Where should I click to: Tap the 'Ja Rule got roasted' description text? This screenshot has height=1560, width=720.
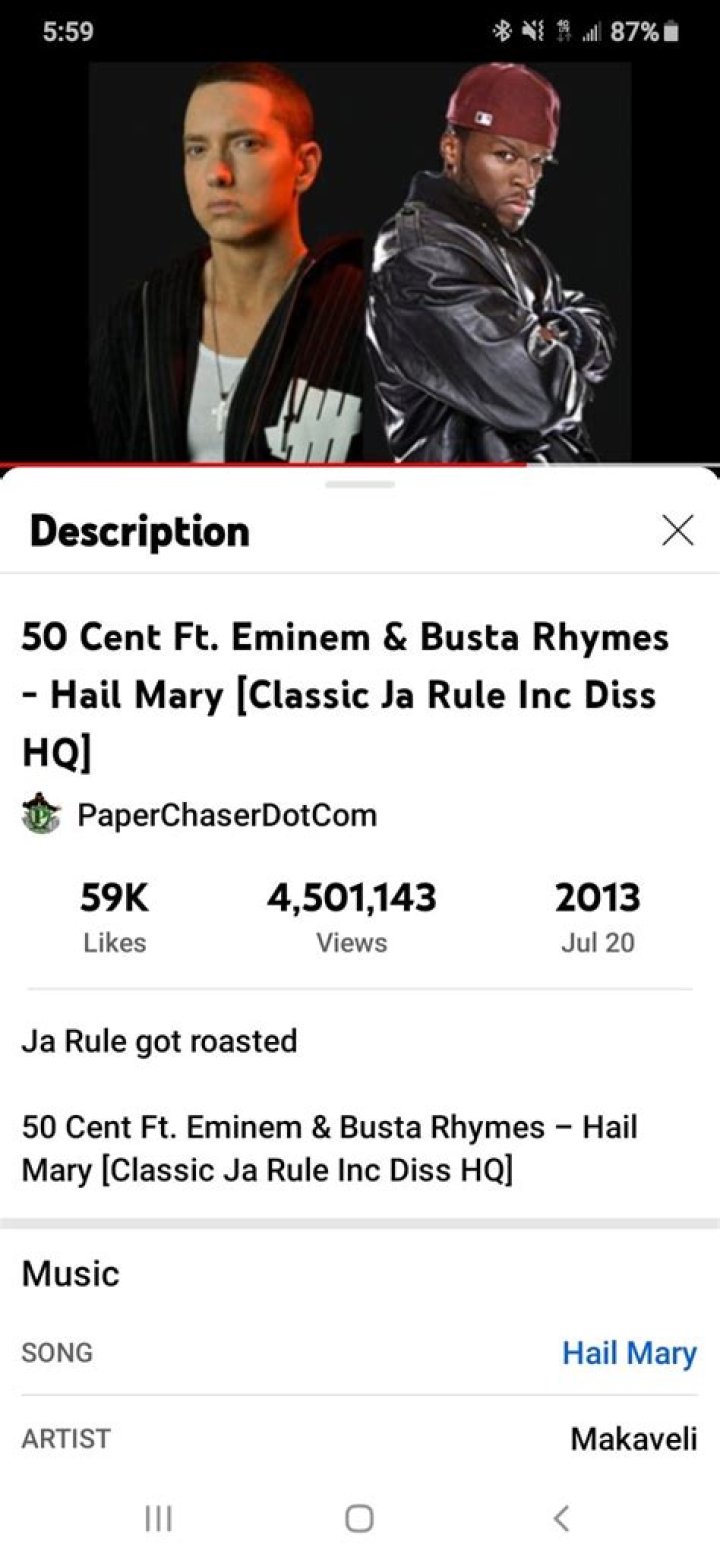point(159,1041)
